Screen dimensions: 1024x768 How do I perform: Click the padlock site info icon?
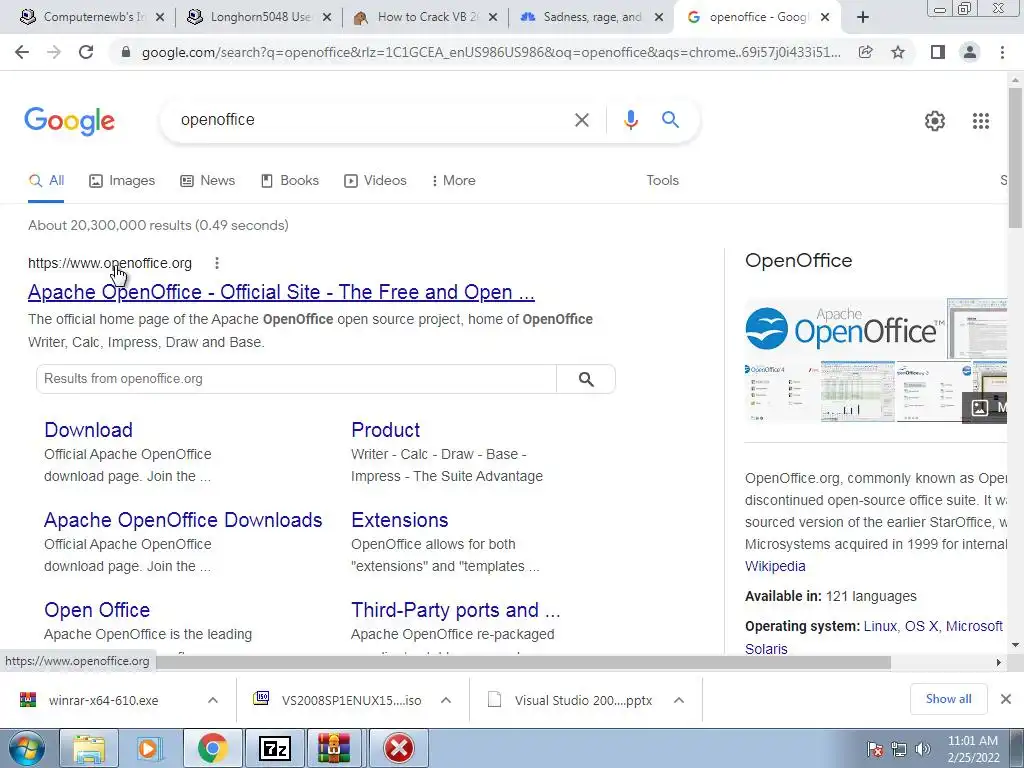126,52
